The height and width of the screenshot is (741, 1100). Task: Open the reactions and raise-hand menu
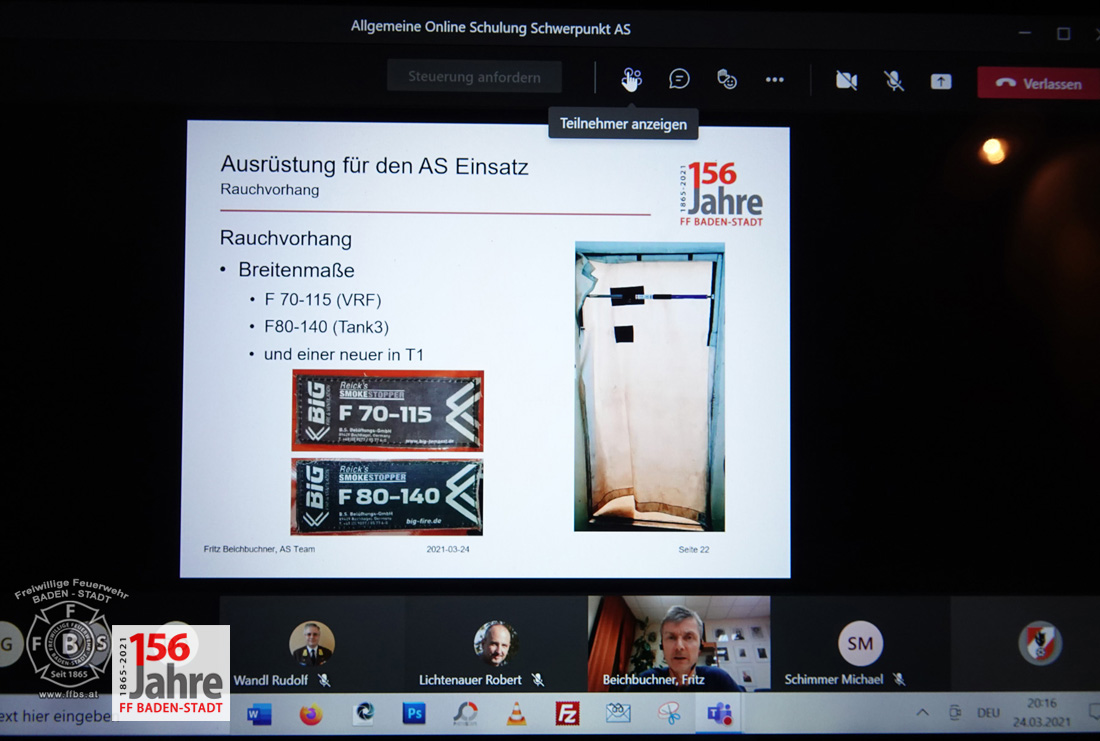tap(727, 79)
